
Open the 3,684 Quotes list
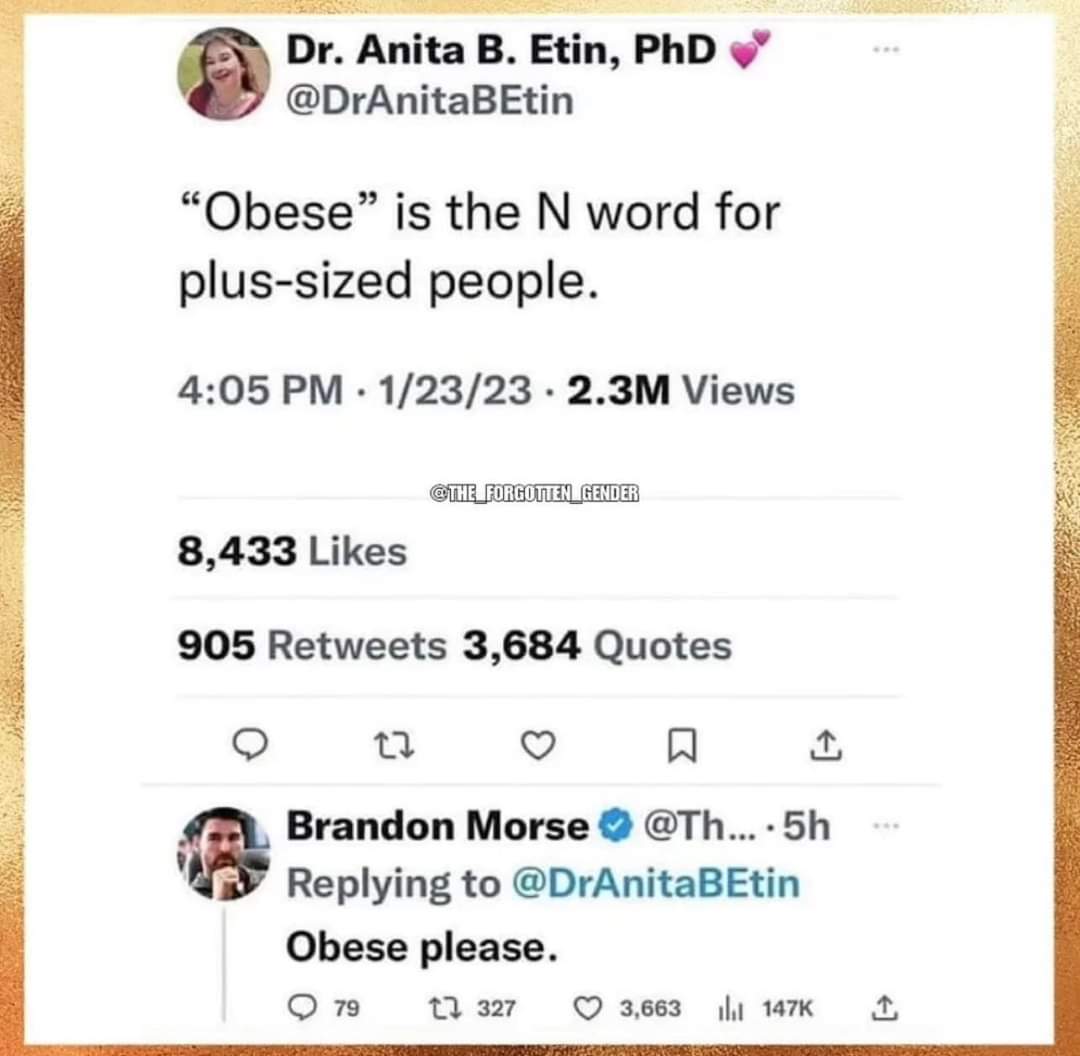(597, 646)
